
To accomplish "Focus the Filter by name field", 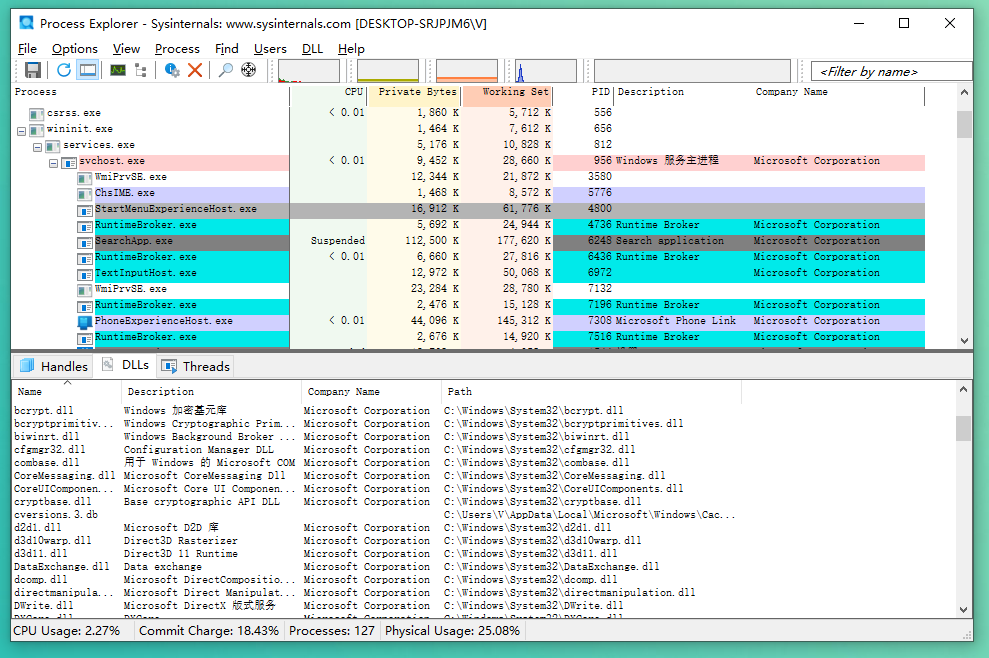I will [891, 71].
